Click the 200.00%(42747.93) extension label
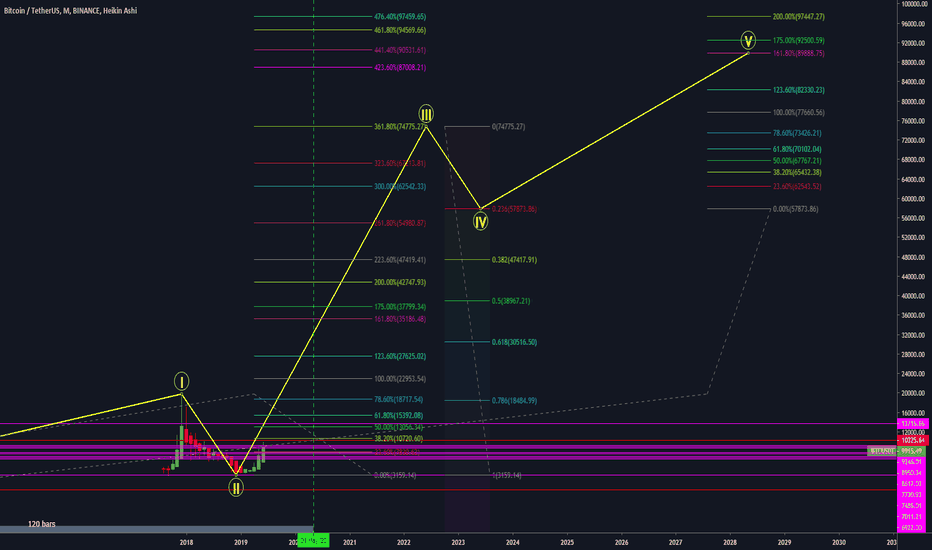This screenshot has height=550, width=932. 400,282
